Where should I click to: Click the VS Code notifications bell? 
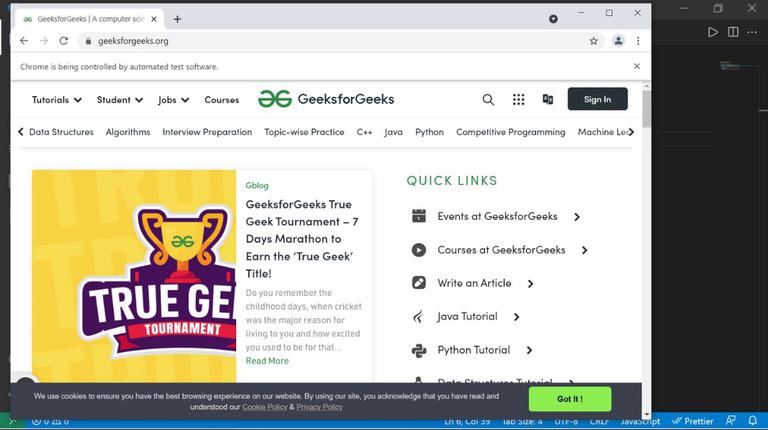point(752,421)
